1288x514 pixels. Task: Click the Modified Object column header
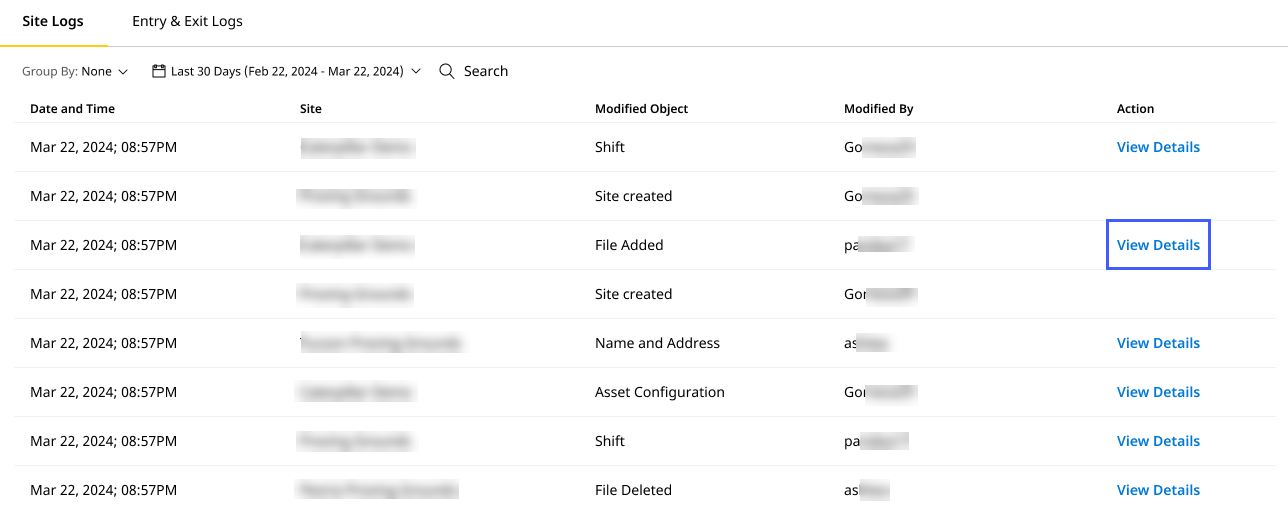click(x=641, y=109)
